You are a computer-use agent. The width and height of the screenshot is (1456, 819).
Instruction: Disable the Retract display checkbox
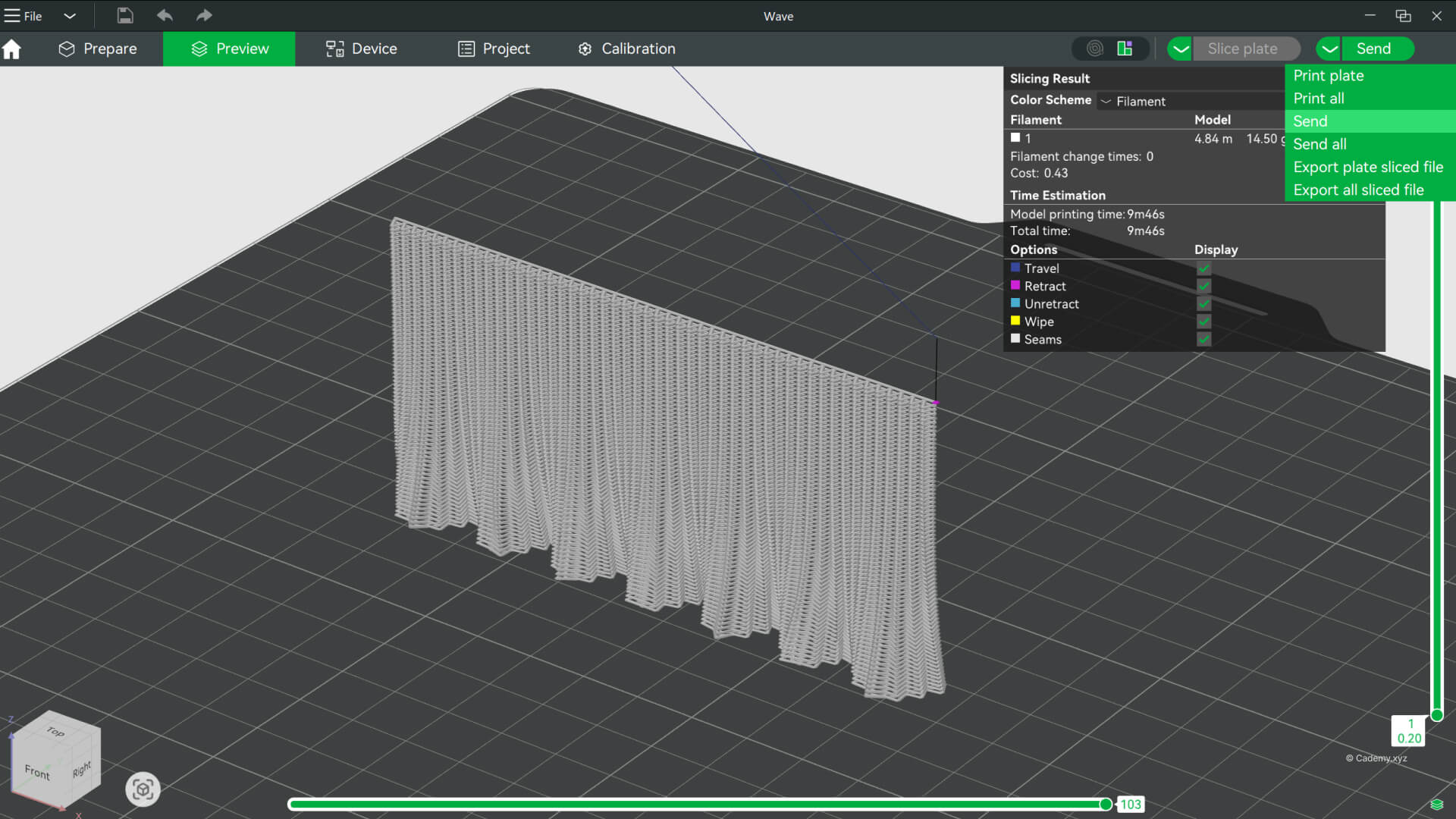[x=1203, y=286]
